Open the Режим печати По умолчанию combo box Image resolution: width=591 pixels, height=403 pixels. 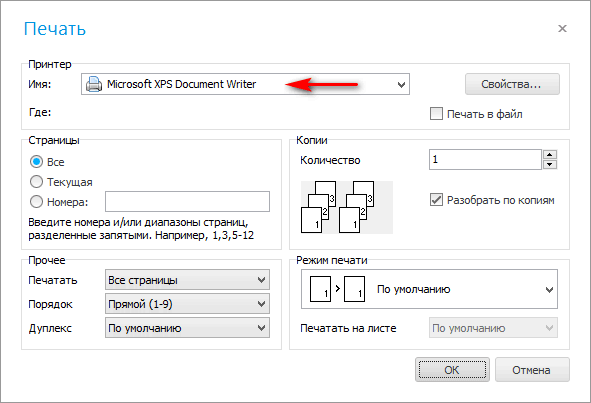tap(429, 289)
